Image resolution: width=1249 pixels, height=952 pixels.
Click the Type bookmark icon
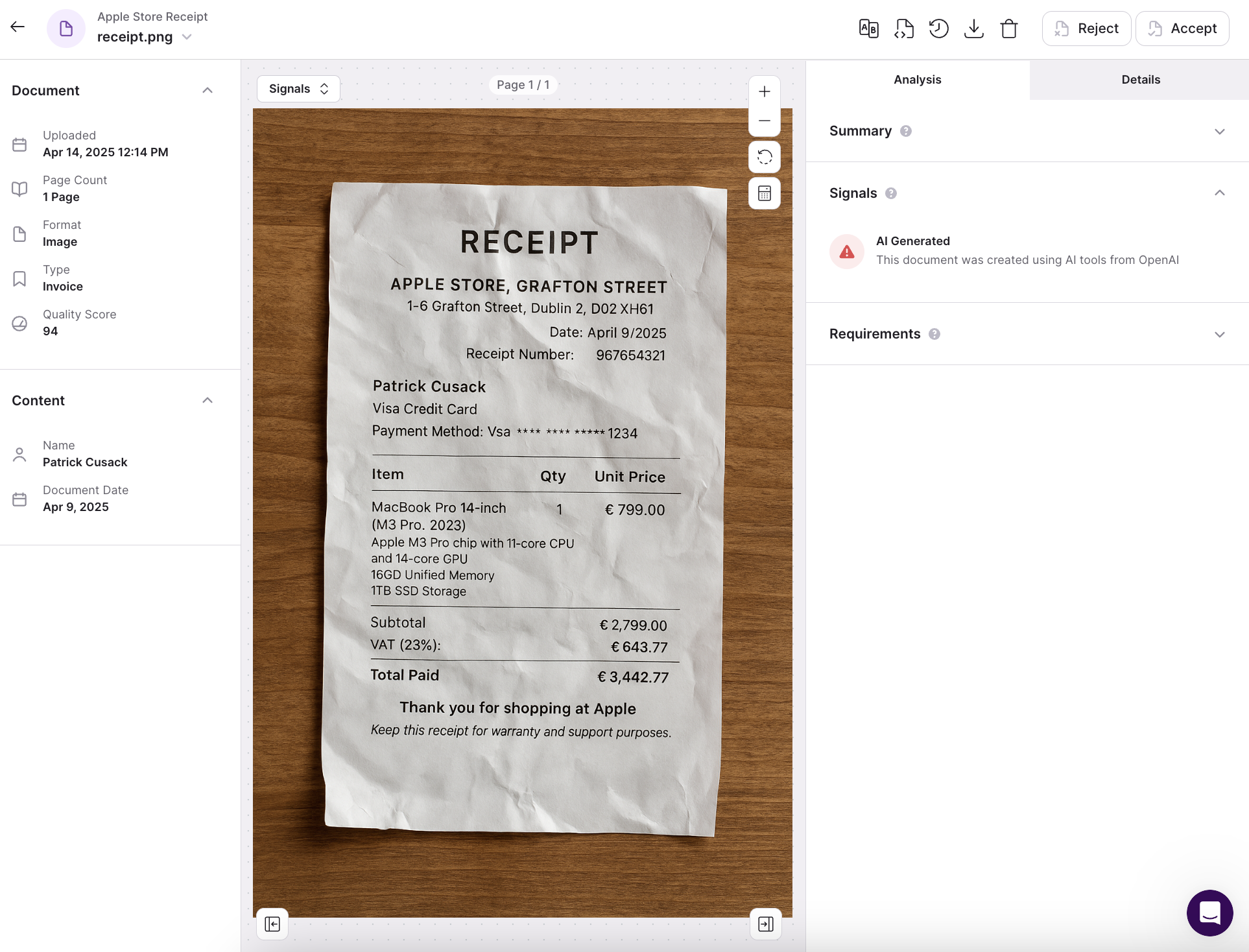pos(19,278)
